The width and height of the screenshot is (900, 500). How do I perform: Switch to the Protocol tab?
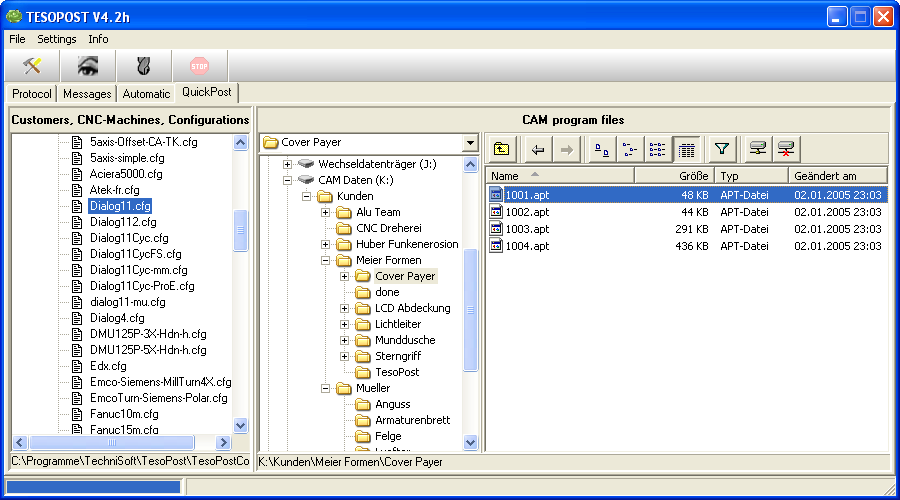[32, 93]
